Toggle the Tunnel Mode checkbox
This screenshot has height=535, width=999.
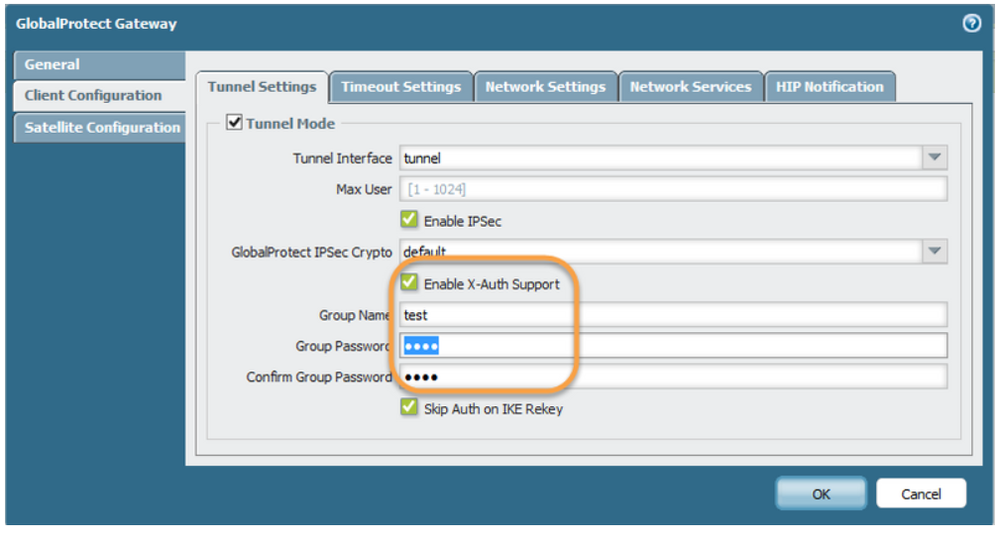point(234,122)
